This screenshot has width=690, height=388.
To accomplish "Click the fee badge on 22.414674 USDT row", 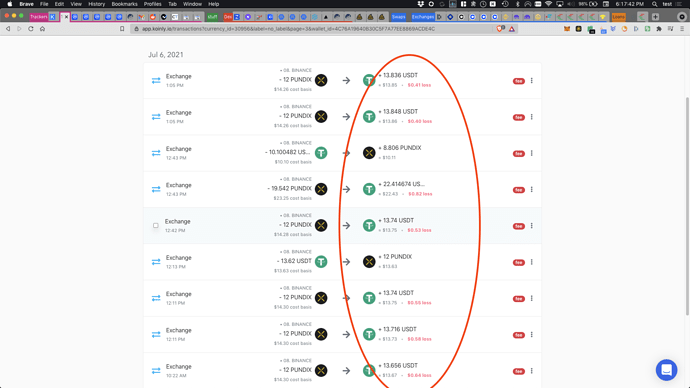I will coord(518,190).
